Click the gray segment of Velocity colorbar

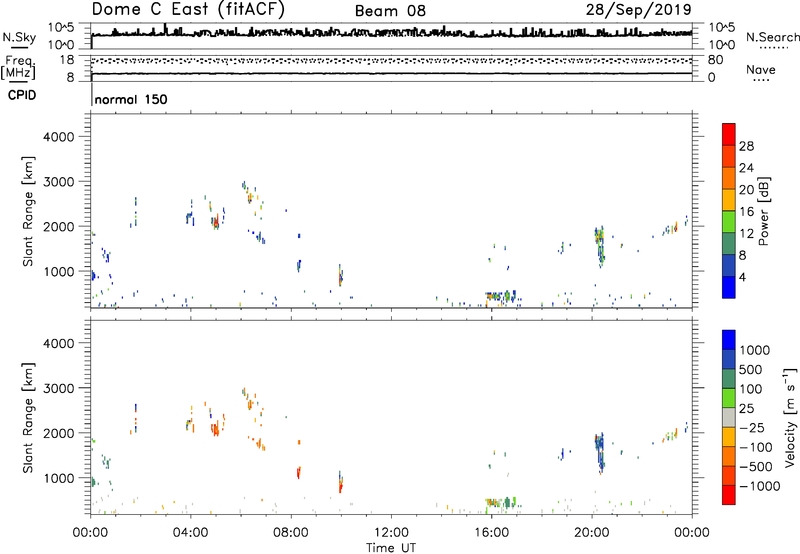729,417
